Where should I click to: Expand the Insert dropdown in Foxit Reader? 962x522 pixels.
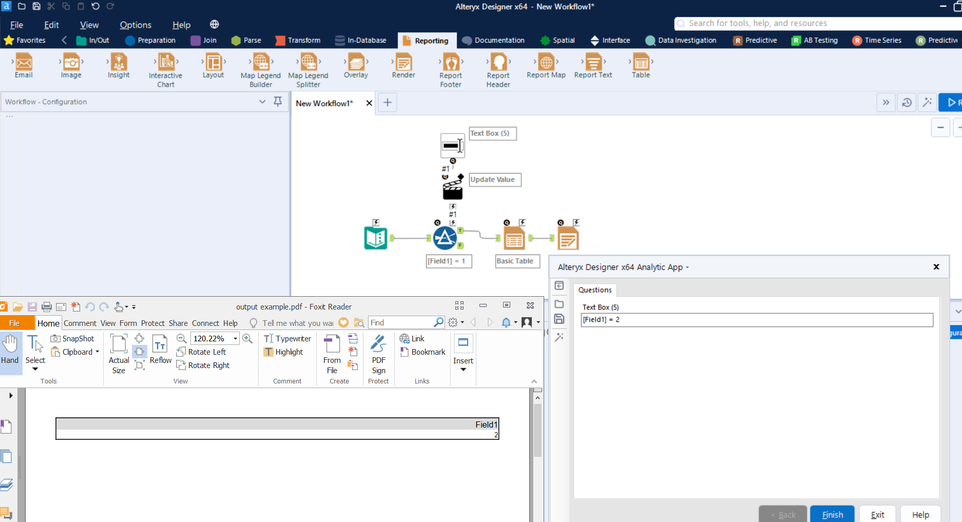(463, 369)
